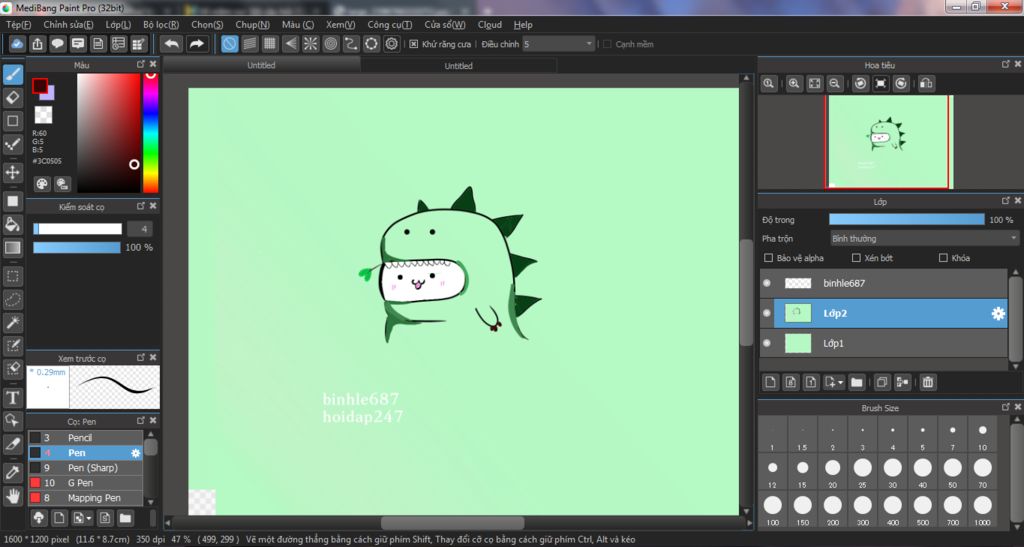The image size is (1024, 547).
Task: Click the Redo arrow in toolbar
Action: 196,44
